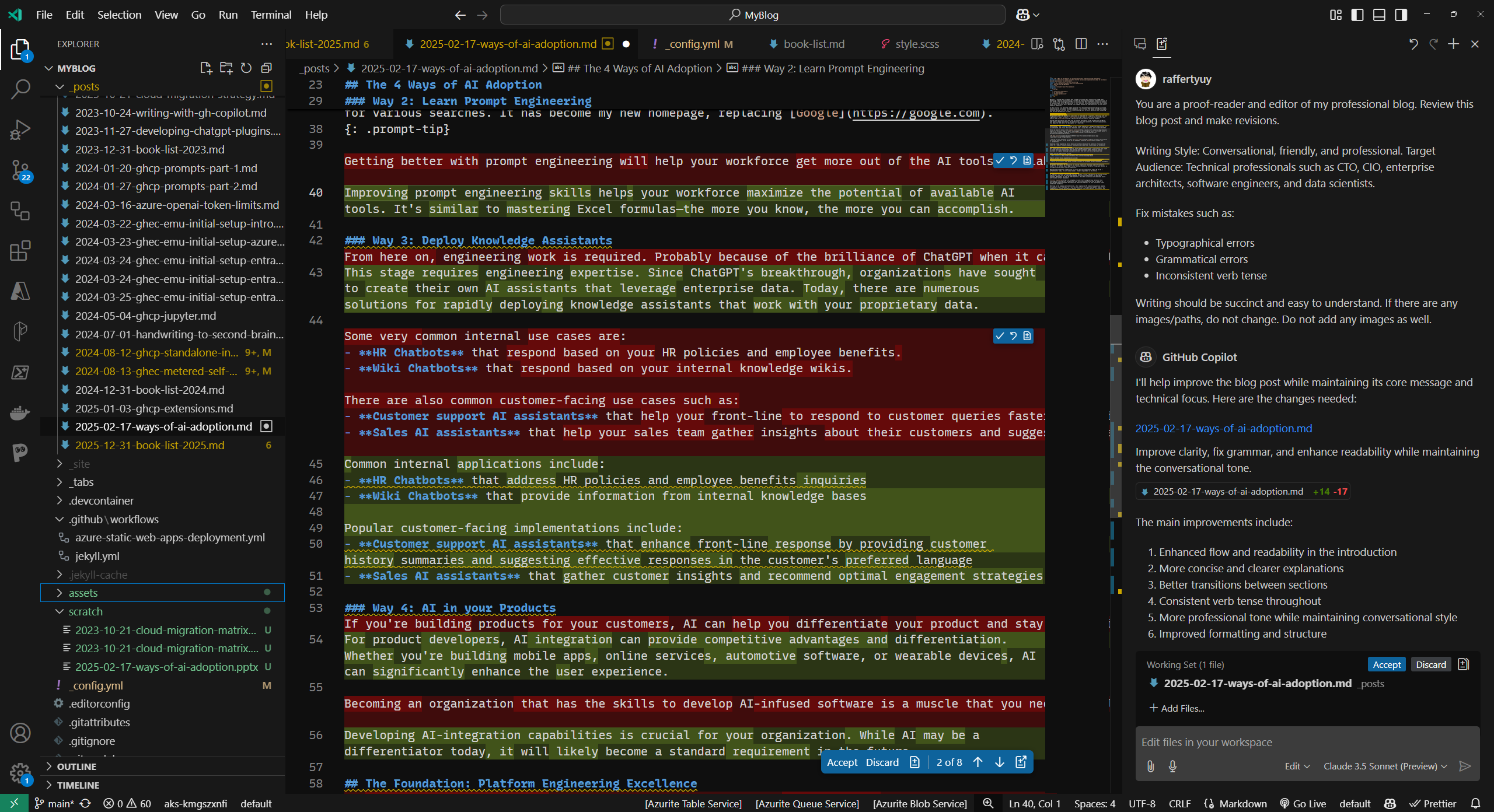Open the Docker sidebar view
The width and height of the screenshot is (1494, 812).
point(20,412)
